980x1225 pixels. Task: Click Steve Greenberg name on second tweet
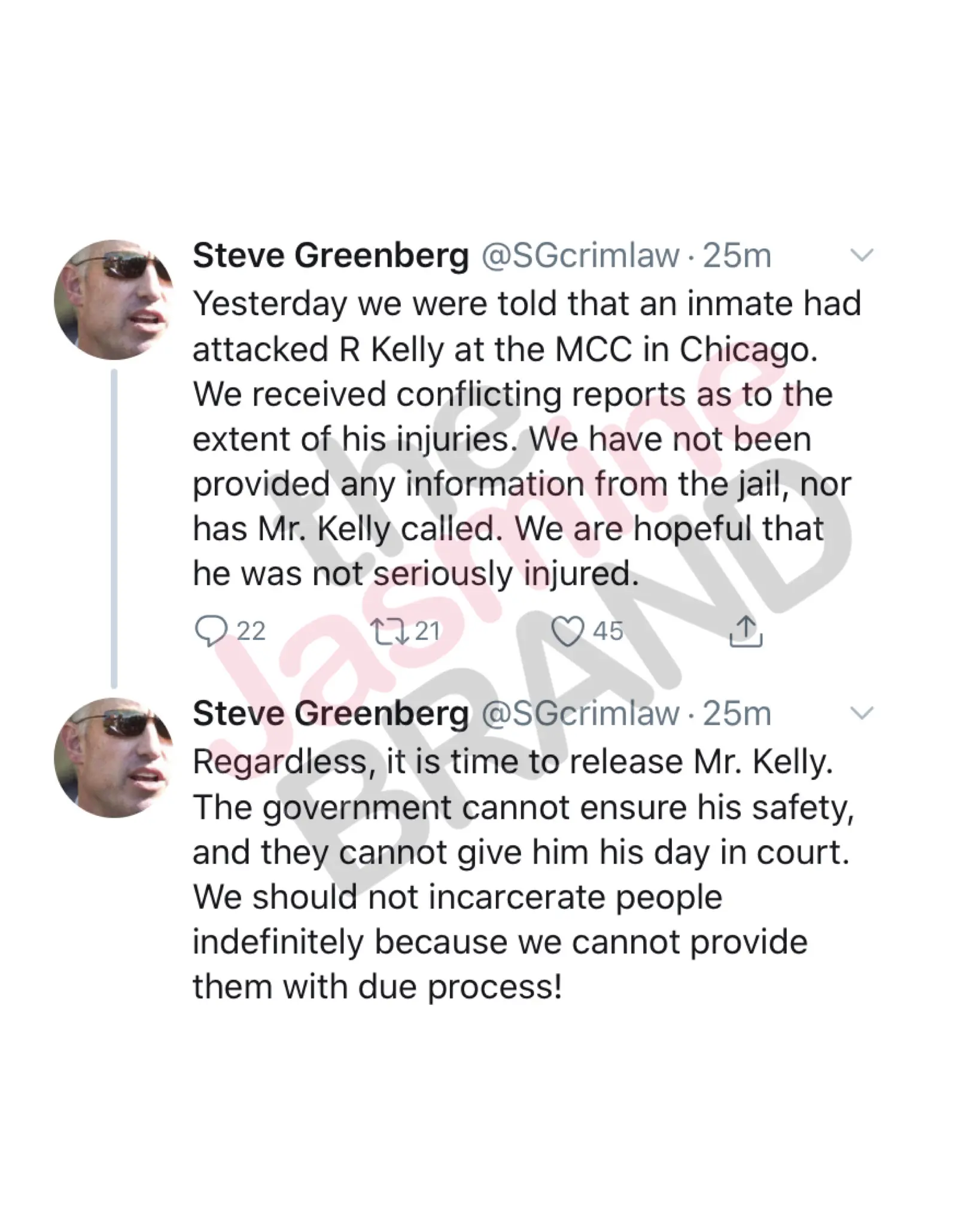(331, 714)
